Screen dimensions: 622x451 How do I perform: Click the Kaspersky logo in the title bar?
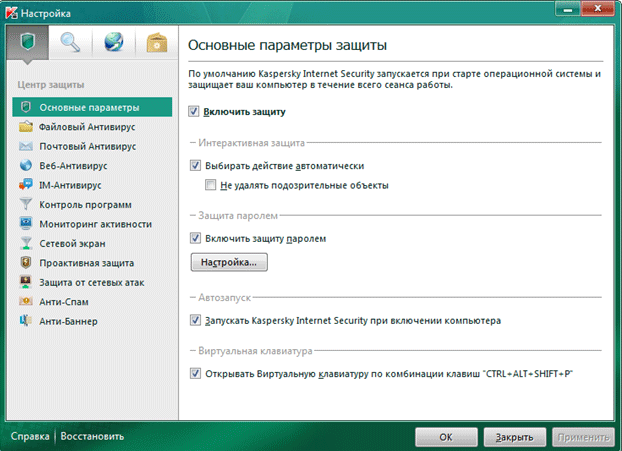12,13
